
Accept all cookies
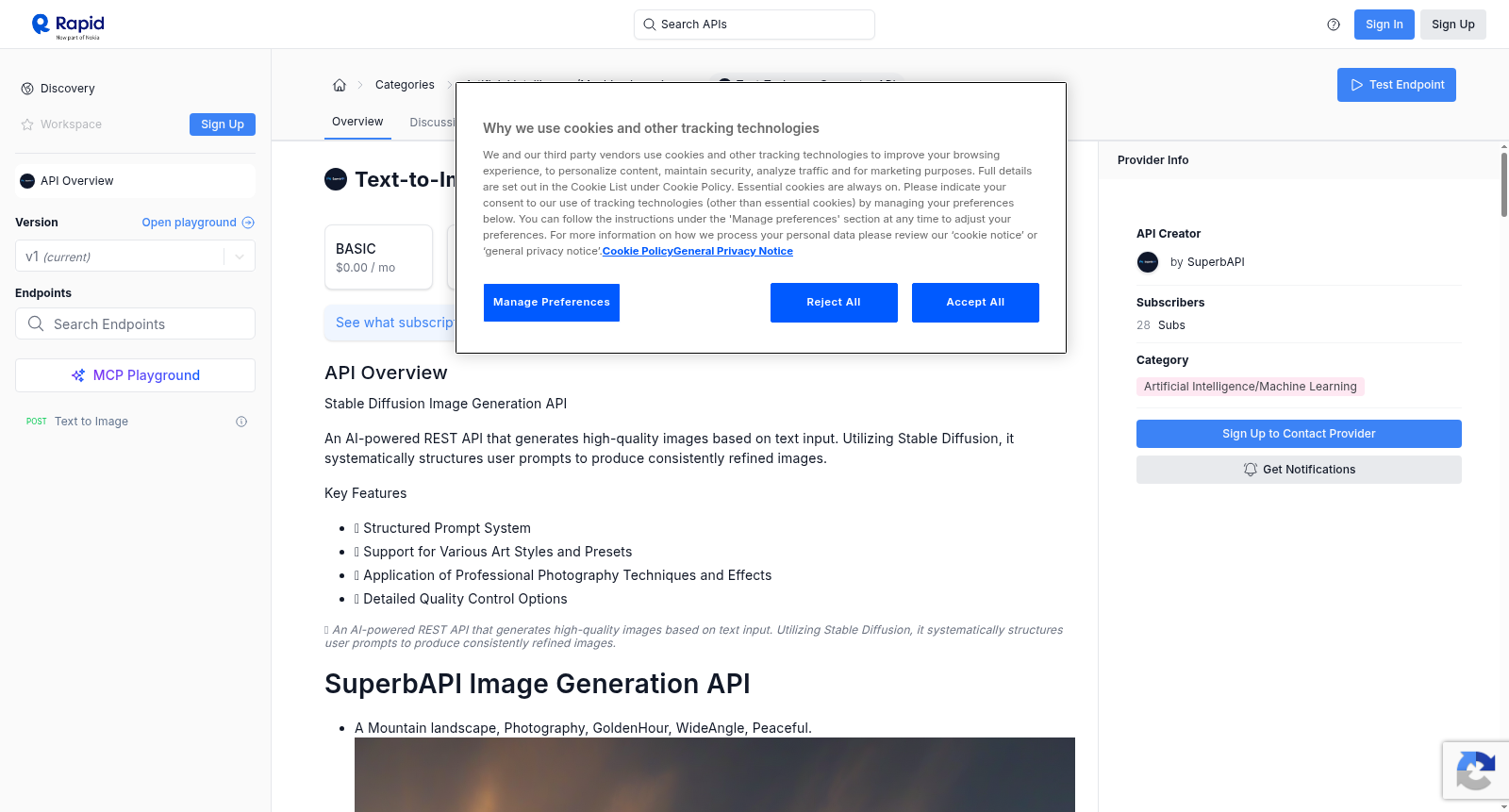click(975, 303)
